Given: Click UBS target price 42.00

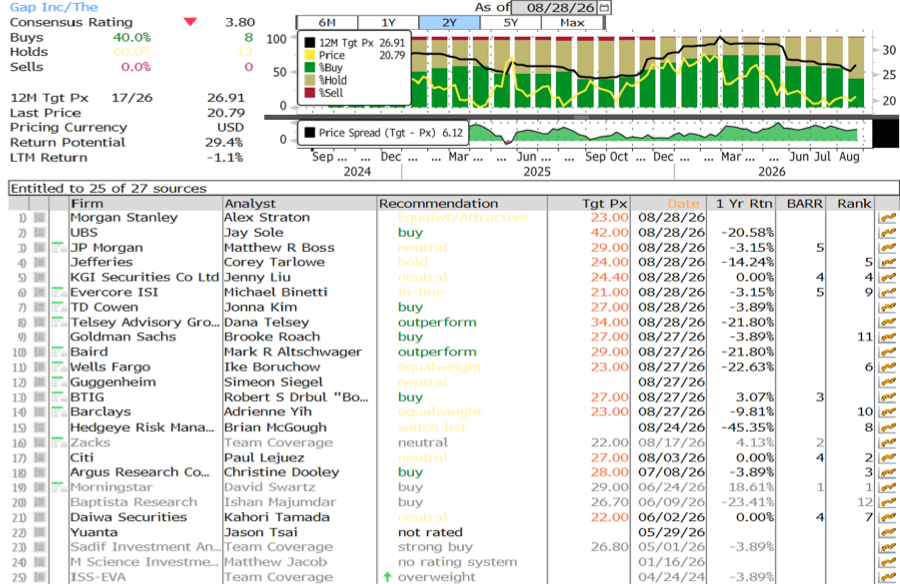Looking at the screenshot, I should click(610, 233).
